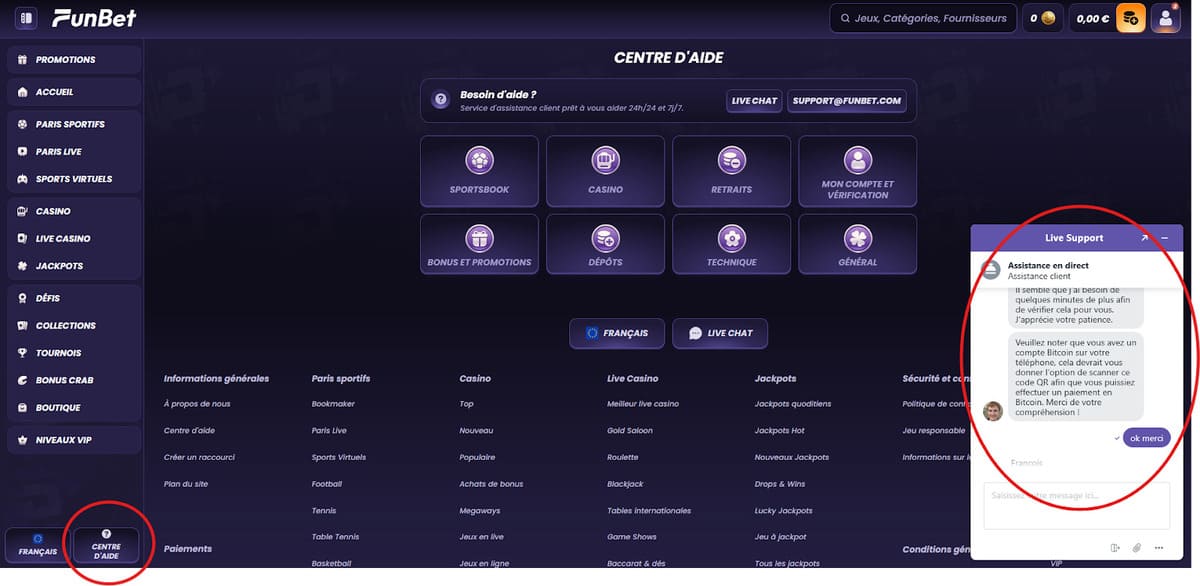This screenshot has width=1200, height=586.
Task: Open the Retraits help category
Action: pos(733,170)
